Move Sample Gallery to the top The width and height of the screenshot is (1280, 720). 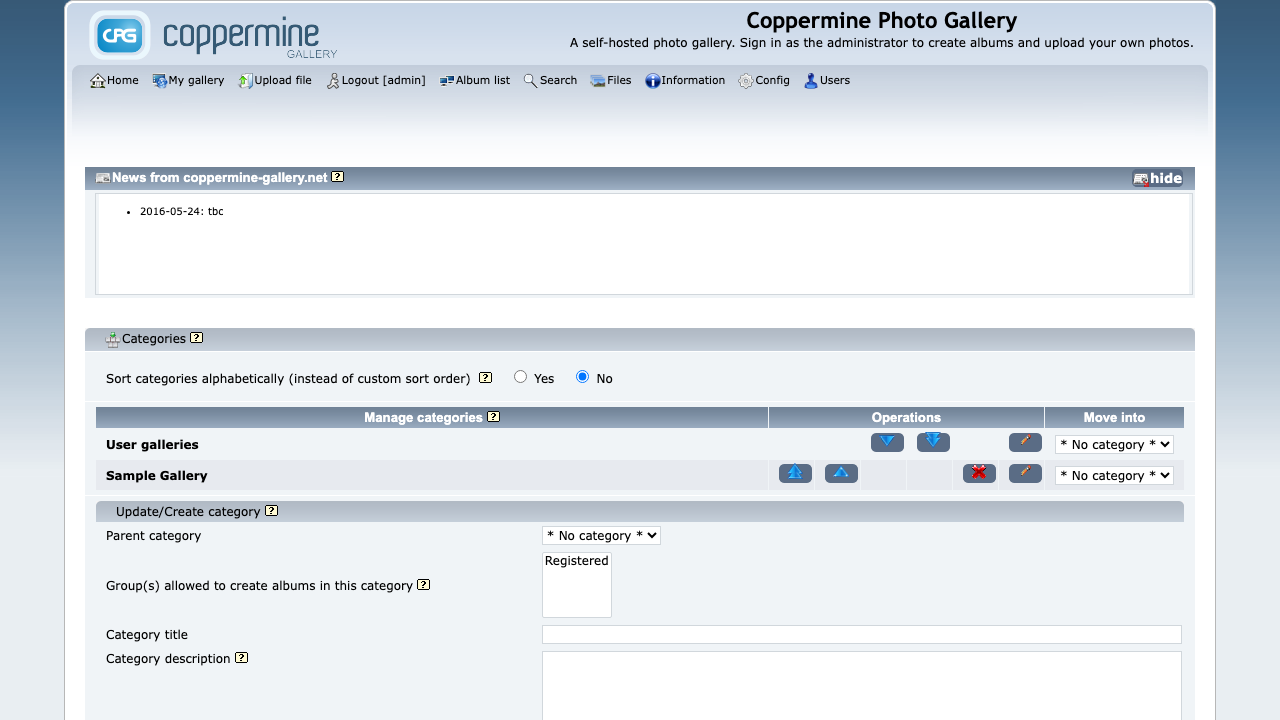[795, 473]
